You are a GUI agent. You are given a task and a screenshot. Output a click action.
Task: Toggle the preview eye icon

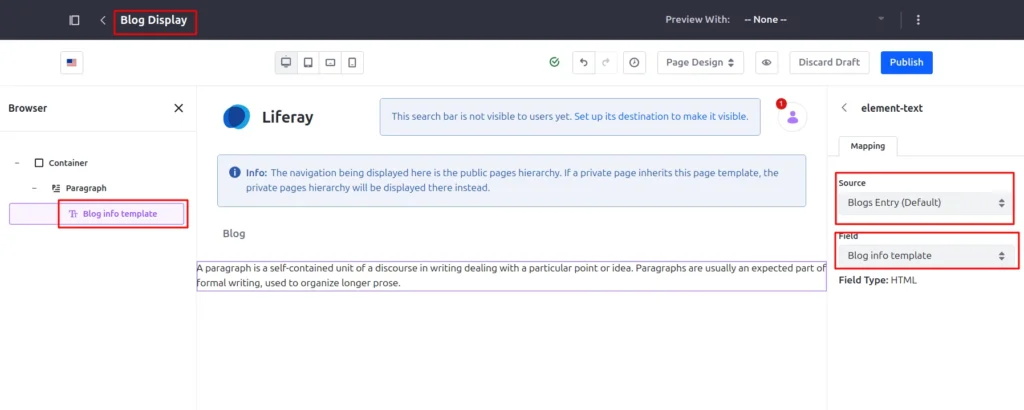click(x=767, y=63)
